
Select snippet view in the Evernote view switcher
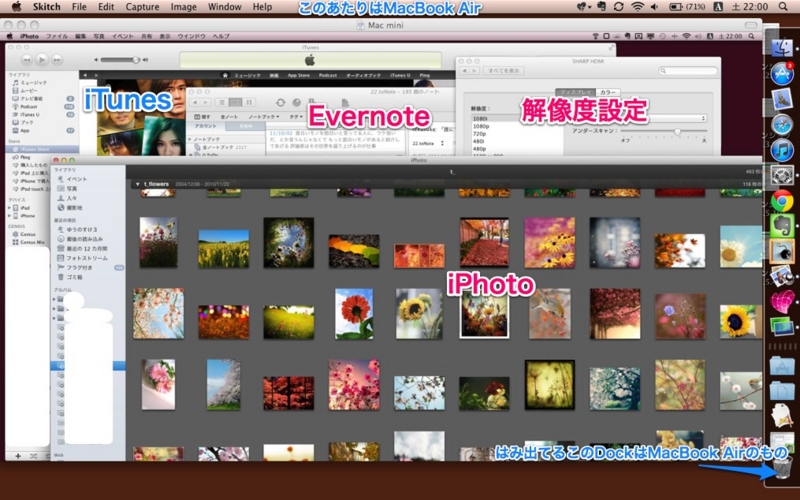coord(235,103)
